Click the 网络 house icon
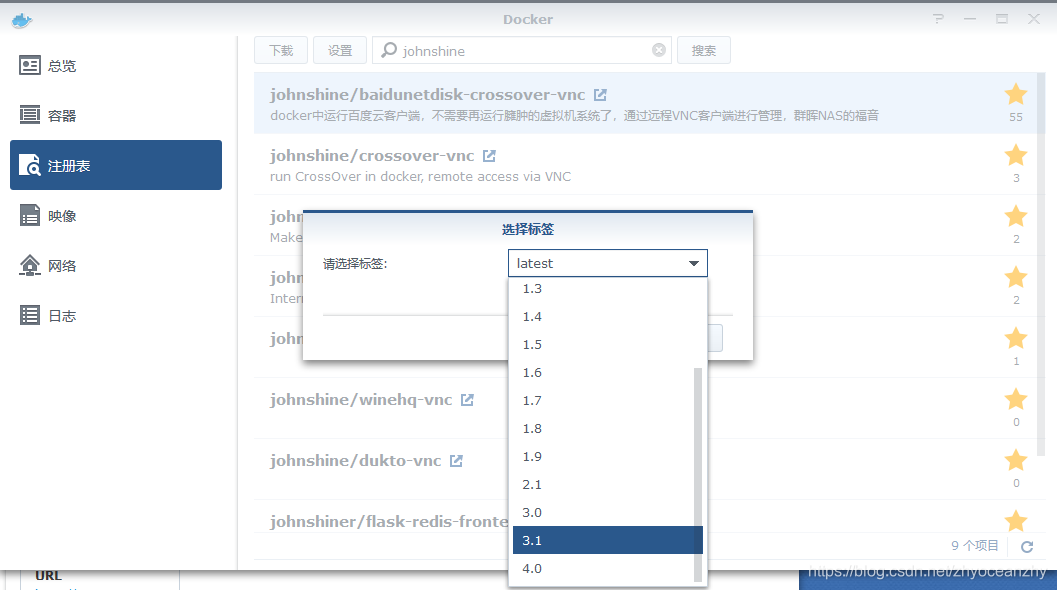 click(x=30, y=265)
